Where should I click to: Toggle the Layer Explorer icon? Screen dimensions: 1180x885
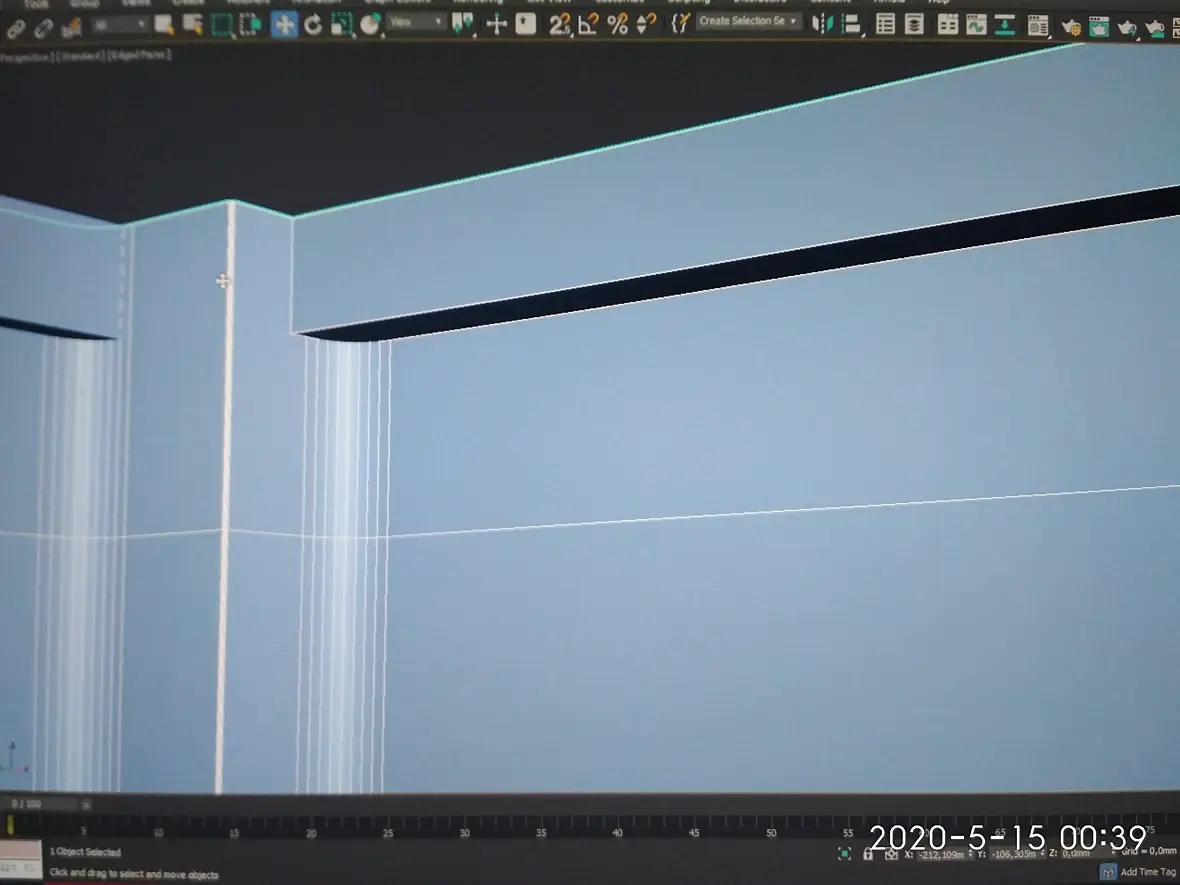point(914,25)
